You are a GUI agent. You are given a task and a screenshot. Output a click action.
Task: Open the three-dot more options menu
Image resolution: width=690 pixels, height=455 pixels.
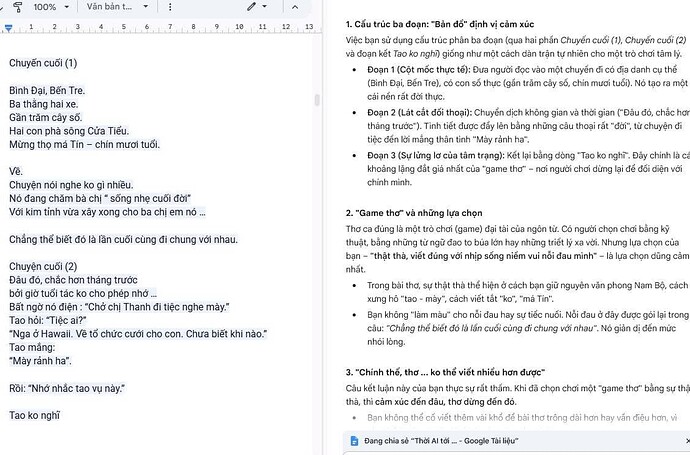(170, 7)
